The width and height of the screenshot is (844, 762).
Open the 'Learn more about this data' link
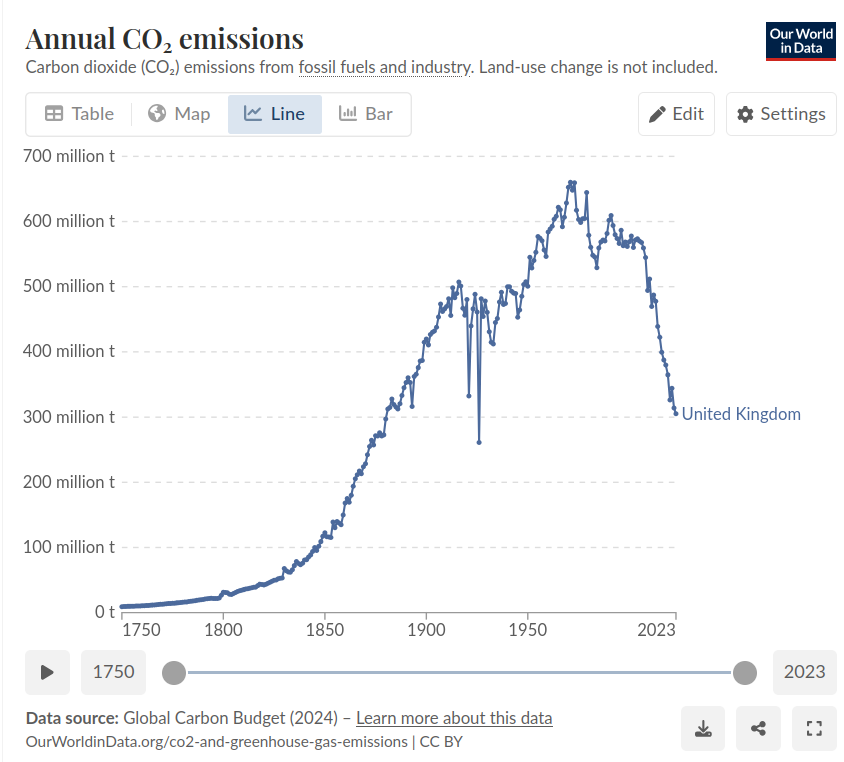pyautogui.click(x=454, y=718)
